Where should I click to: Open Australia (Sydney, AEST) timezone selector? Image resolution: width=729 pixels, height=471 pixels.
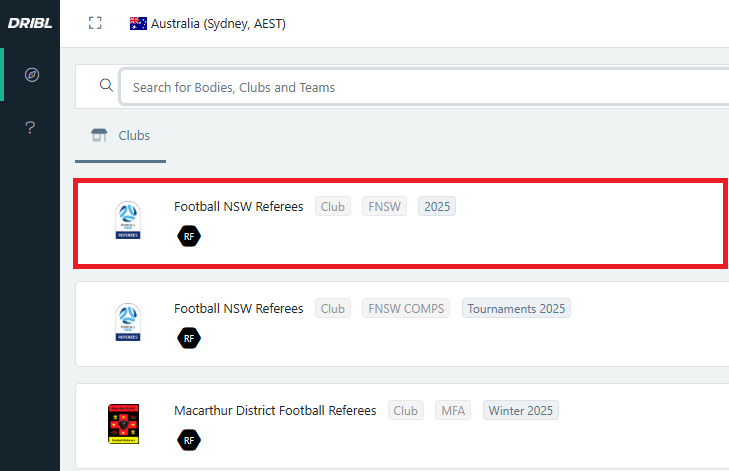(x=218, y=23)
